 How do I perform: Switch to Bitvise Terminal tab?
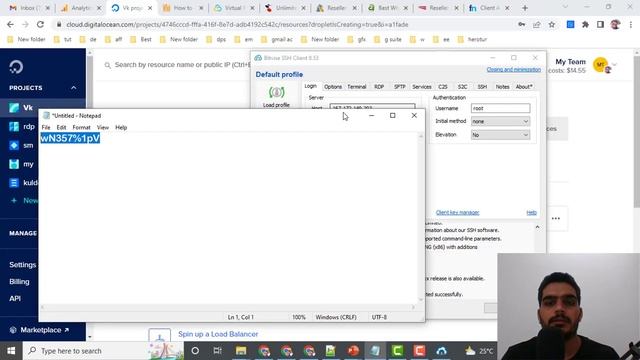pyautogui.click(x=357, y=87)
